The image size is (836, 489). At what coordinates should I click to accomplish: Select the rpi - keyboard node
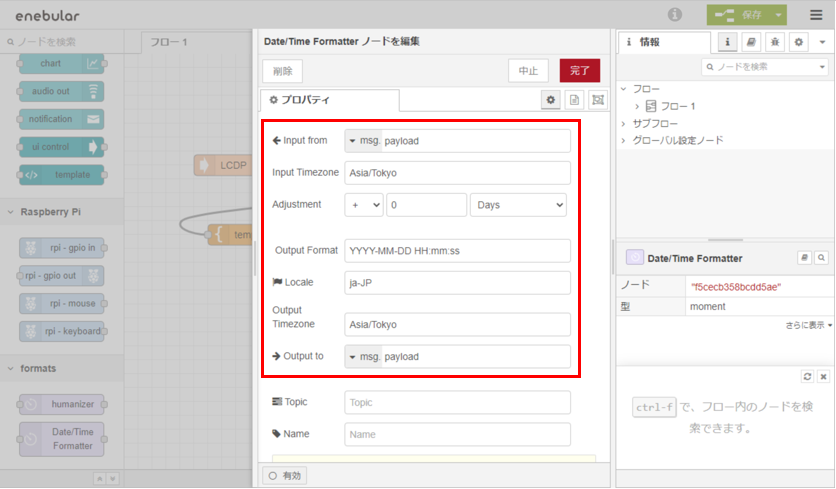coord(61,331)
